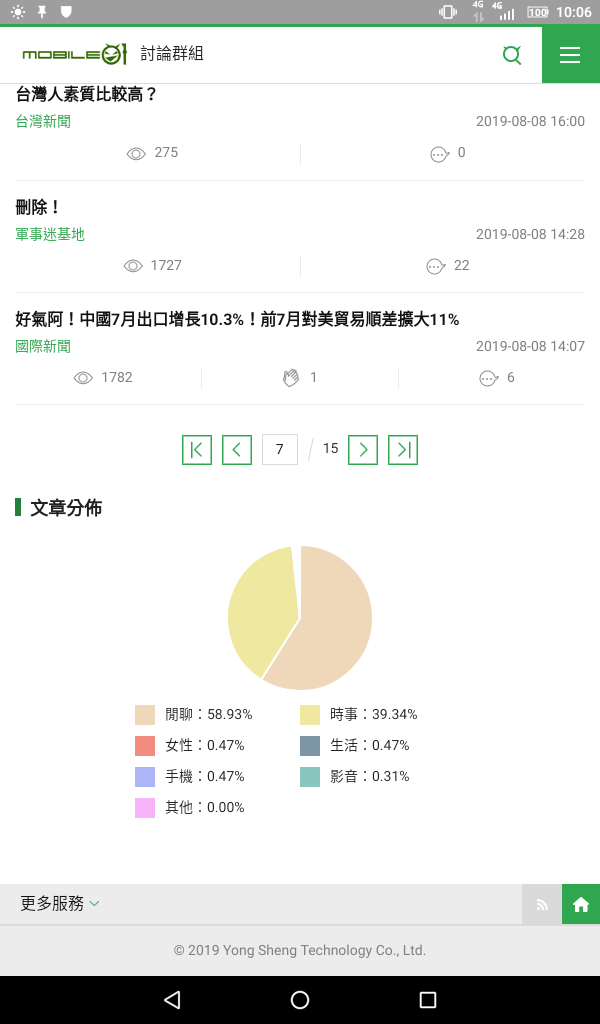Tap the green home icon
The width and height of the screenshot is (600, 1024).
(581, 904)
